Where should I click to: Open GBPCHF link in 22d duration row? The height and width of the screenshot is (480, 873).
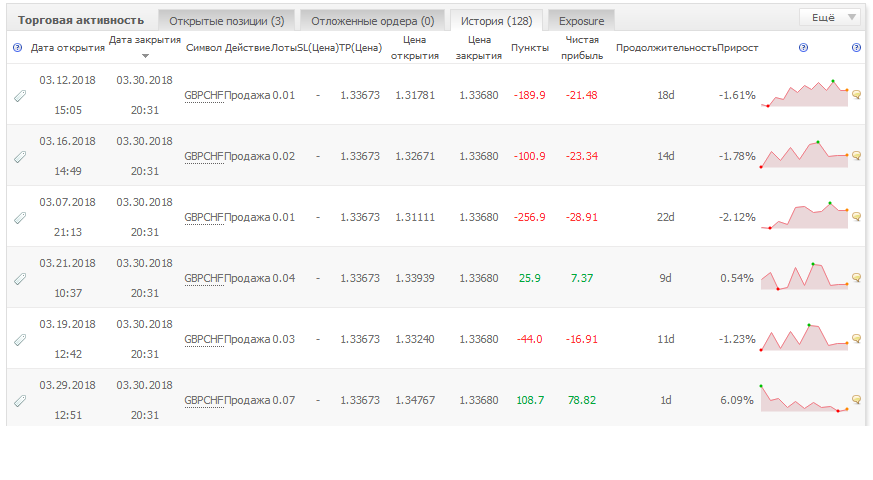[x=204, y=218]
